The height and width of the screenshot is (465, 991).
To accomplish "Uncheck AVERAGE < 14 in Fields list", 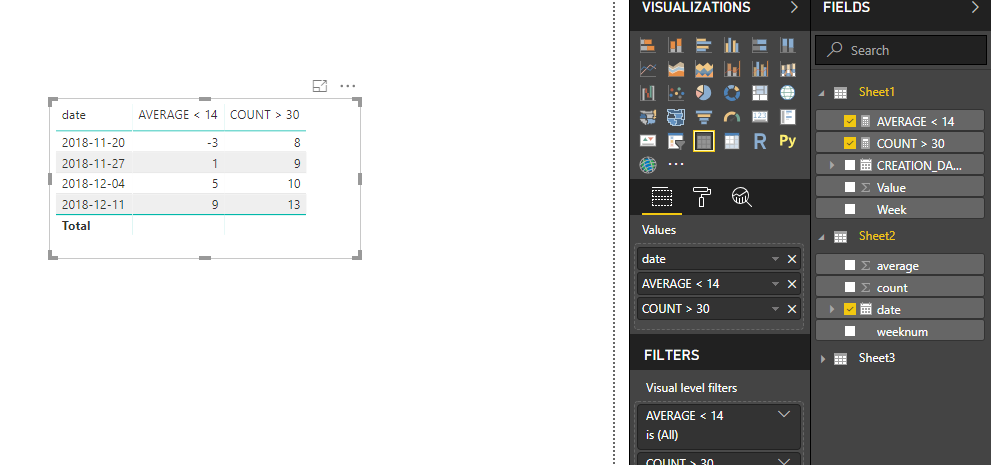I will point(850,121).
